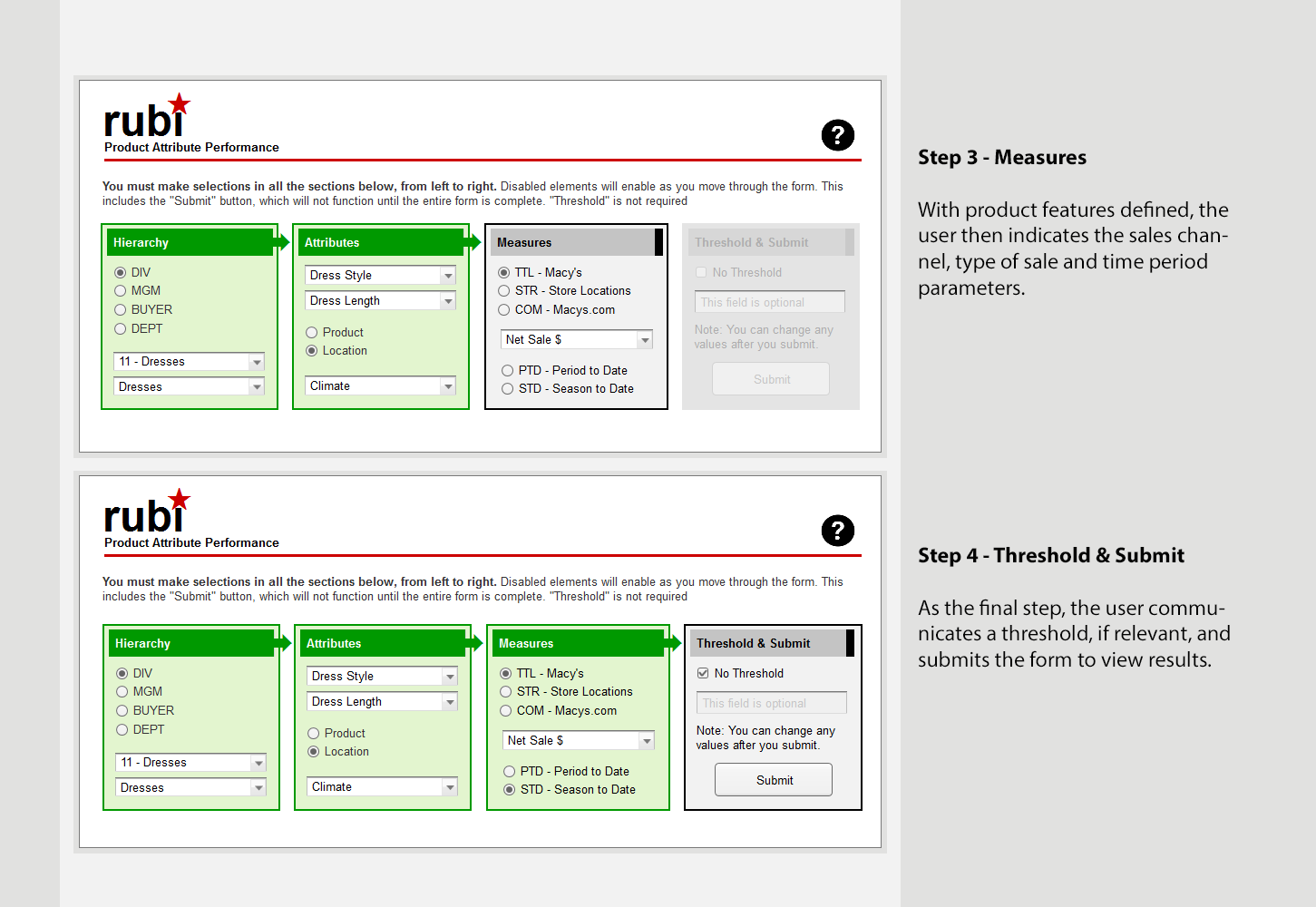Select Product attribute radio in the Step 4 form
This screenshot has height=907, width=1316.
(314, 733)
